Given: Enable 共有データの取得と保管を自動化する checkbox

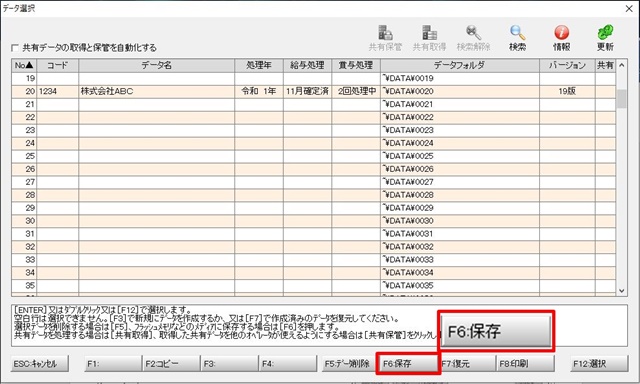Looking at the screenshot, I should [x=15, y=48].
